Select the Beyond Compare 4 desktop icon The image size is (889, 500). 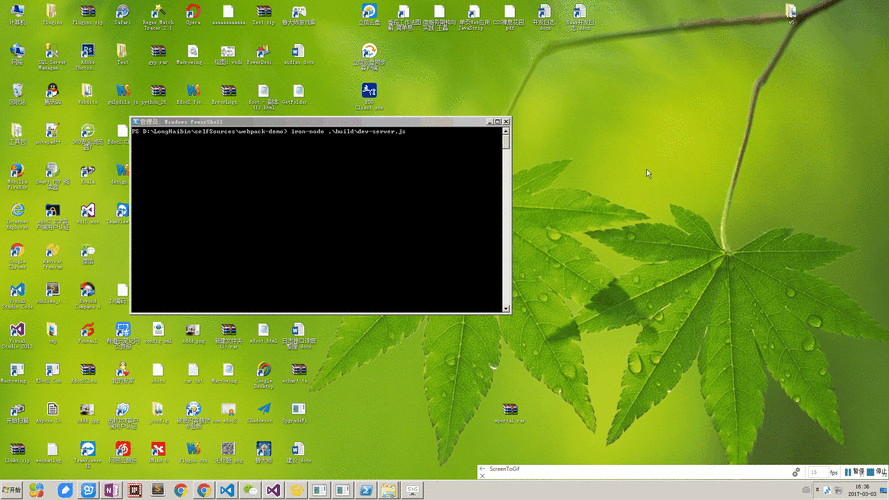pos(87,291)
